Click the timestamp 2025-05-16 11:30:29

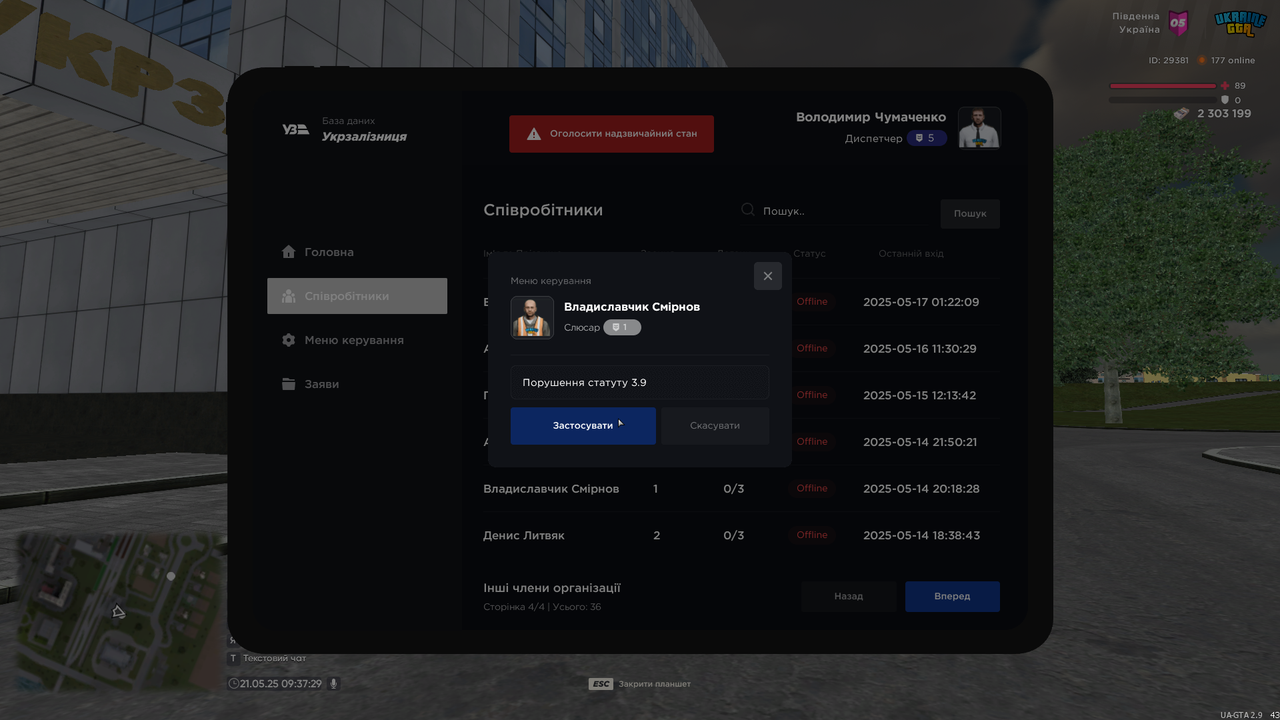pos(920,349)
